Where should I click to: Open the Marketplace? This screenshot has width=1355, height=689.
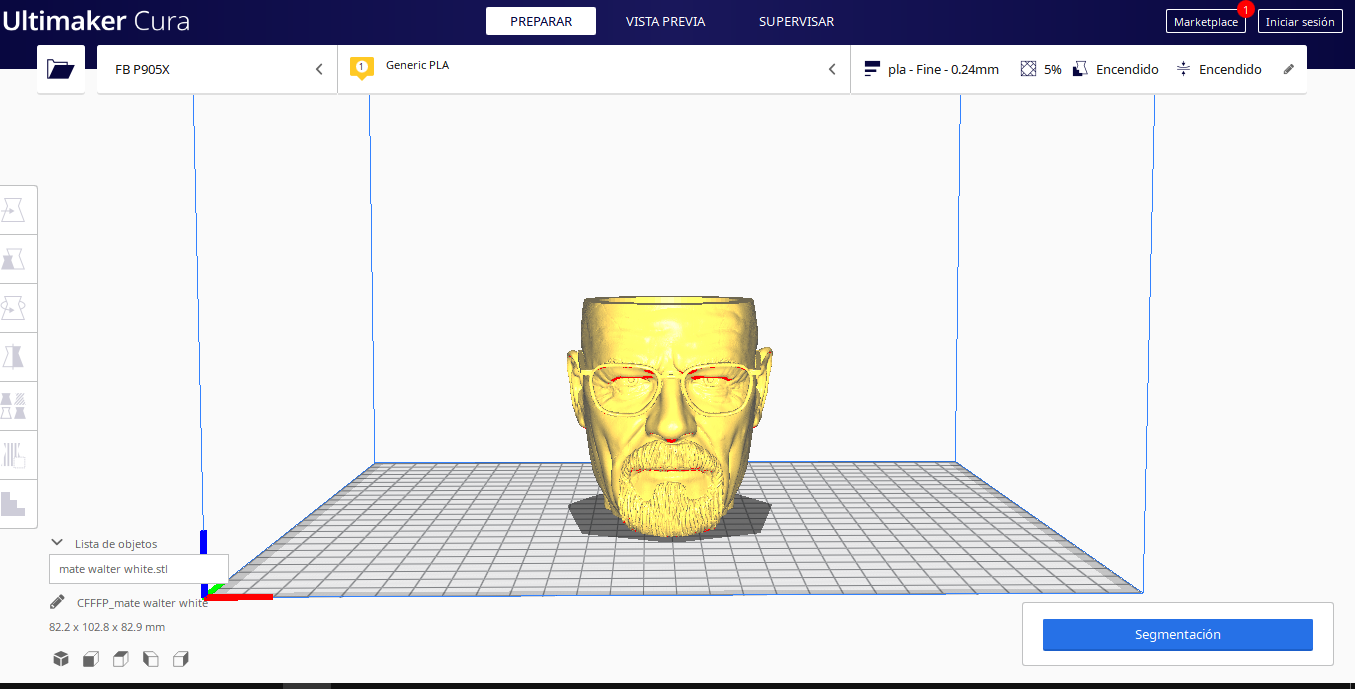pyautogui.click(x=1205, y=21)
